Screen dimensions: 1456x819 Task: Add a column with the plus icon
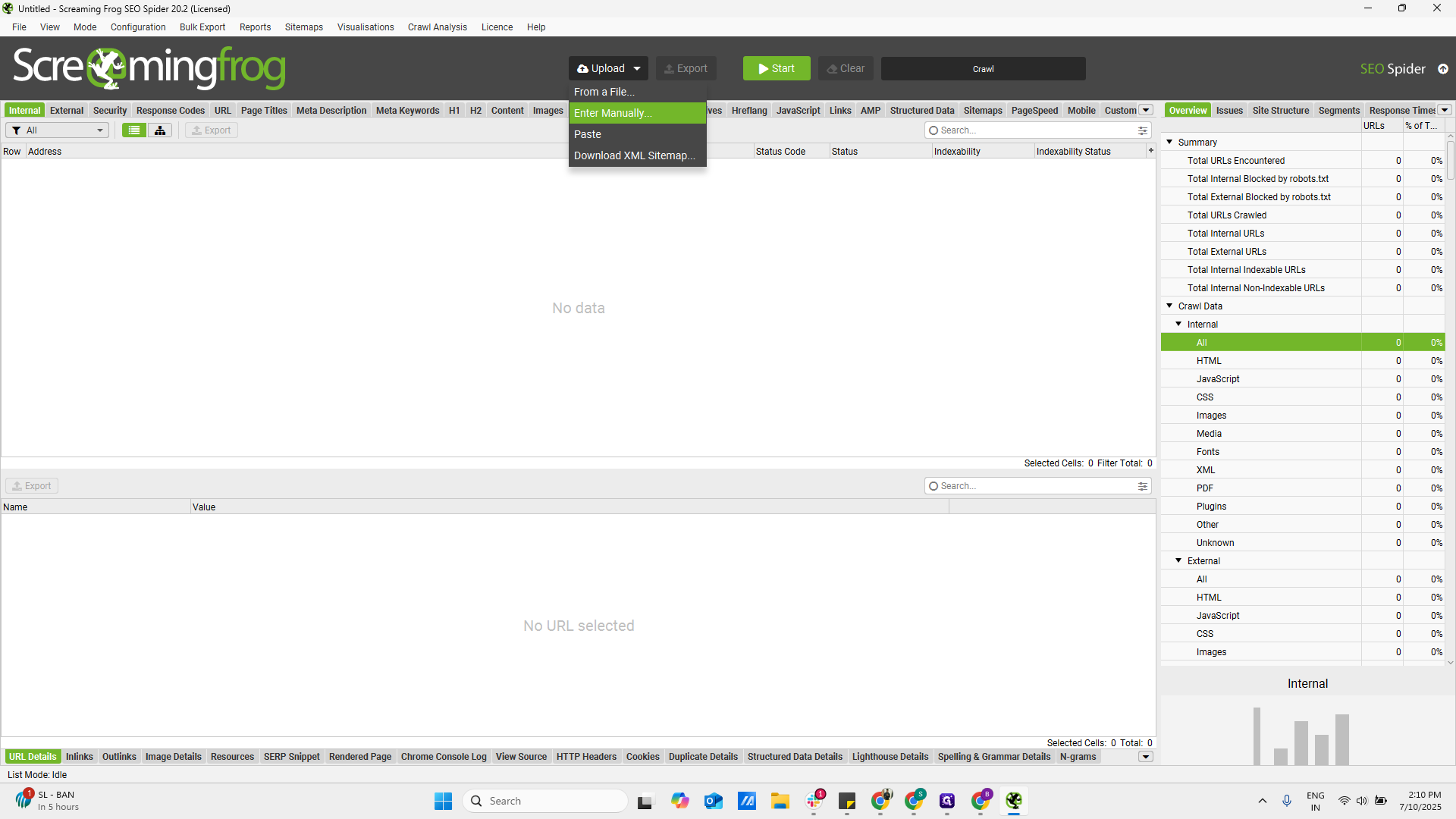1150,151
